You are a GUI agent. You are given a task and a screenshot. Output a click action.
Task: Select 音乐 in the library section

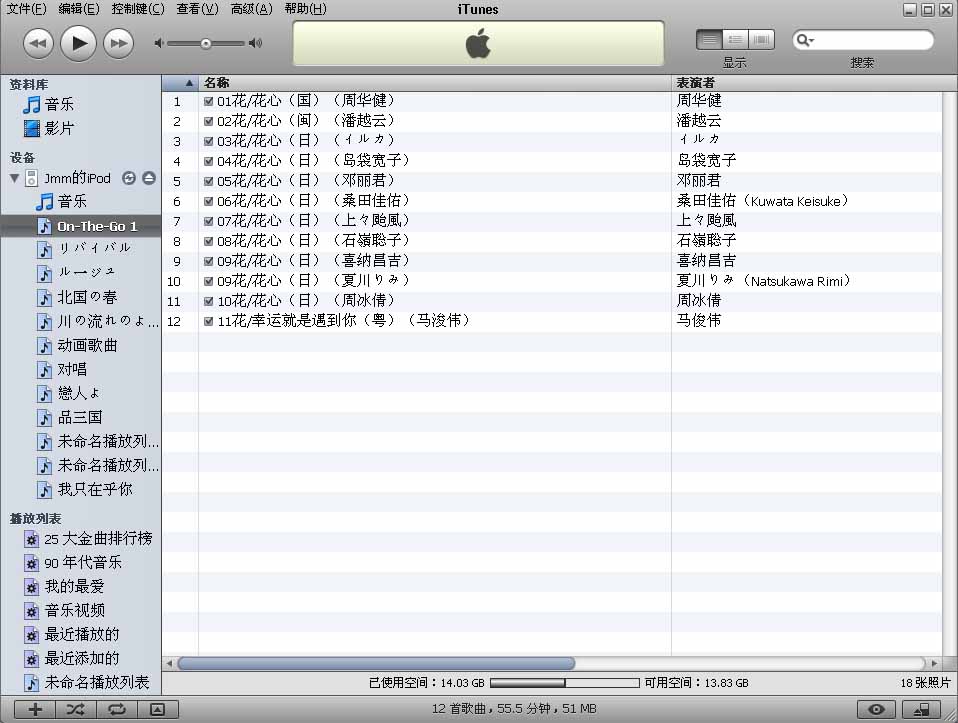(x=59, y=105)
